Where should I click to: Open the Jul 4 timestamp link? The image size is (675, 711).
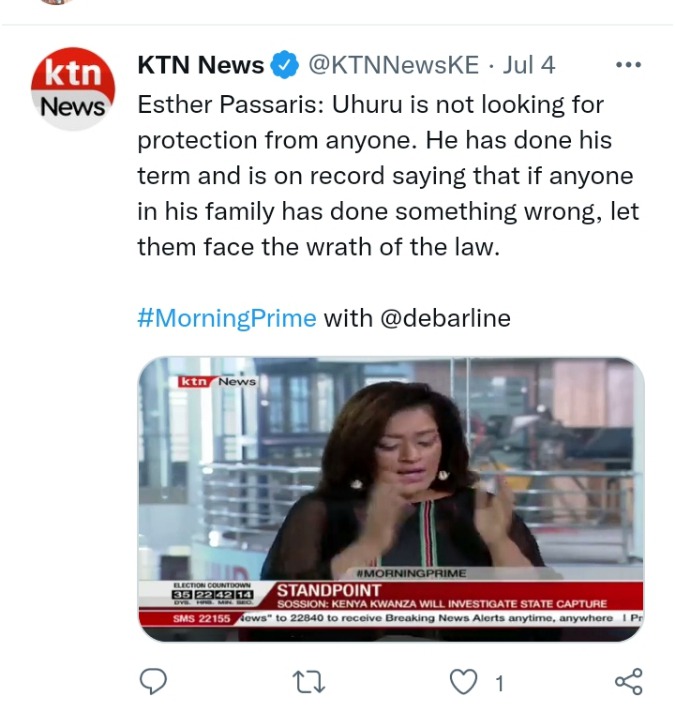click(x=529, y=65)
